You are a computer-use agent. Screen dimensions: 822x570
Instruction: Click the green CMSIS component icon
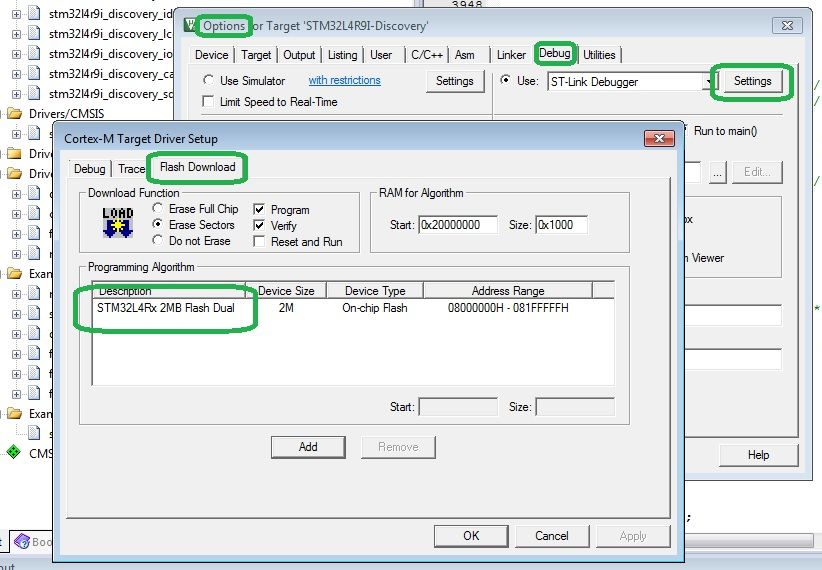click(14, 452)
